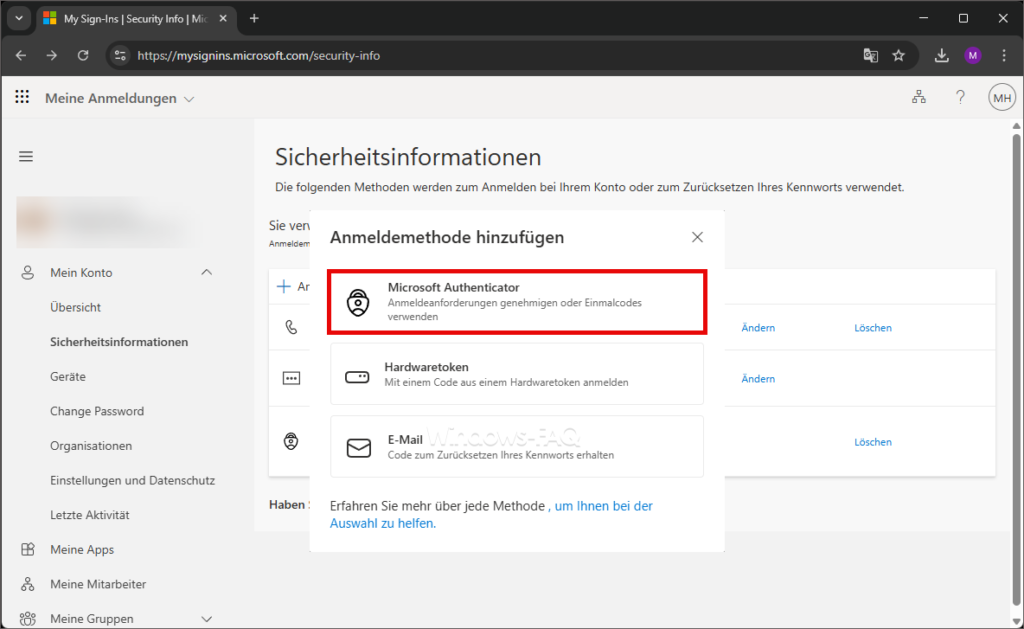Open the help link about choosing a method
Viewport: 1024px width, 629px height.
click(491, 515)
